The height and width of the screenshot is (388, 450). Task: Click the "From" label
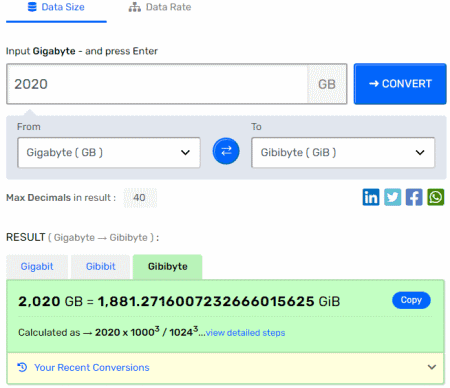29,127
